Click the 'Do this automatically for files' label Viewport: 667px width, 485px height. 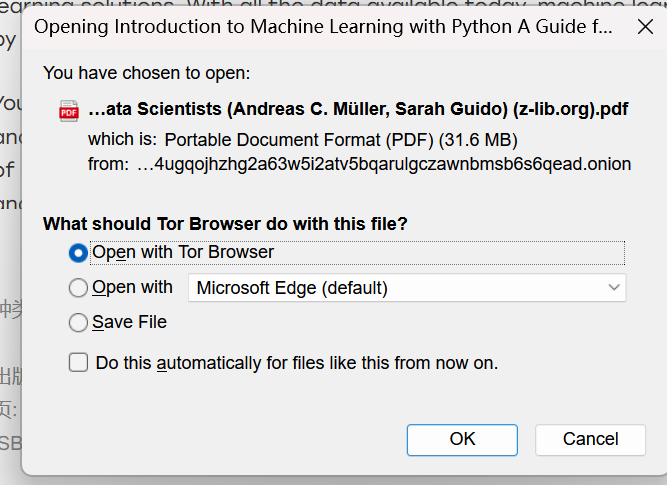click(x=297, y=363)
